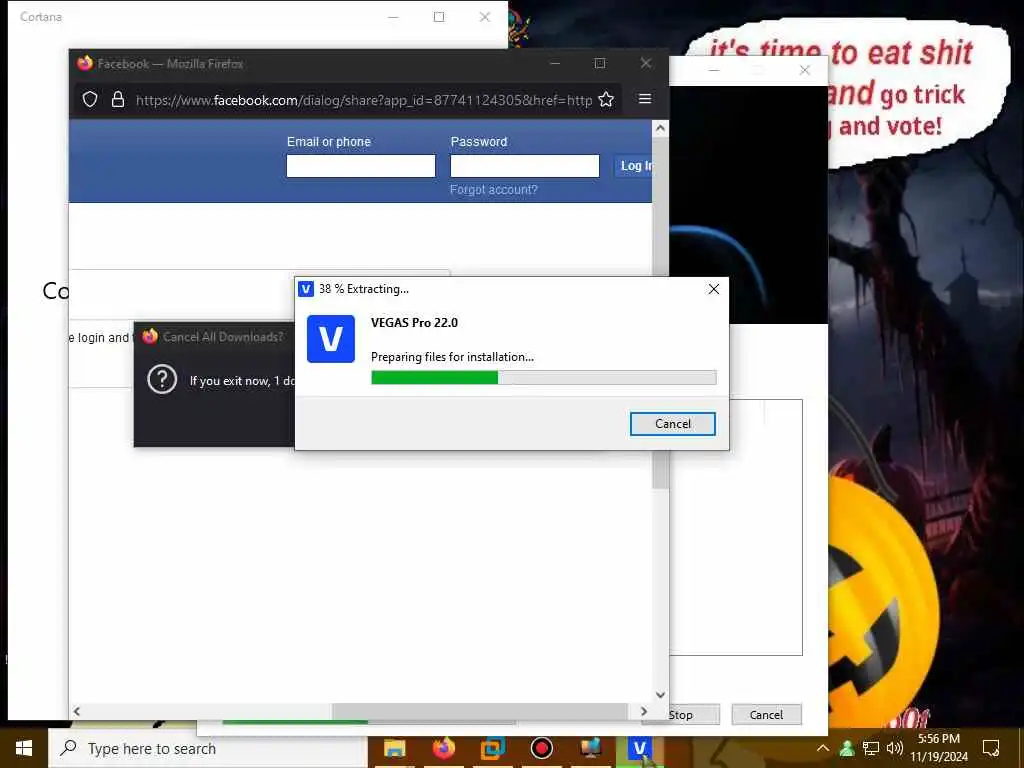Open the Forgot account? link
The width and height of the screenshot is (1024, 768).
click(493, 189)
